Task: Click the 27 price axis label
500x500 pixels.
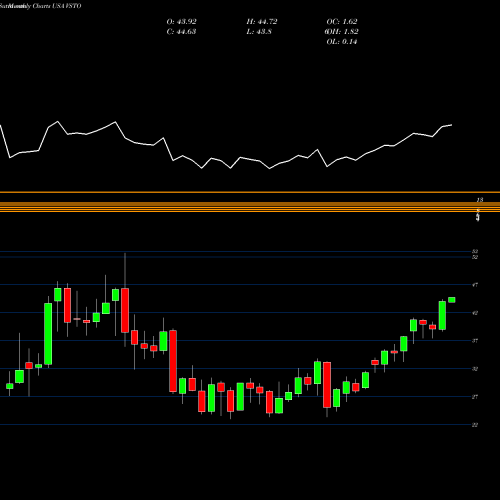Action: point(475,397)
